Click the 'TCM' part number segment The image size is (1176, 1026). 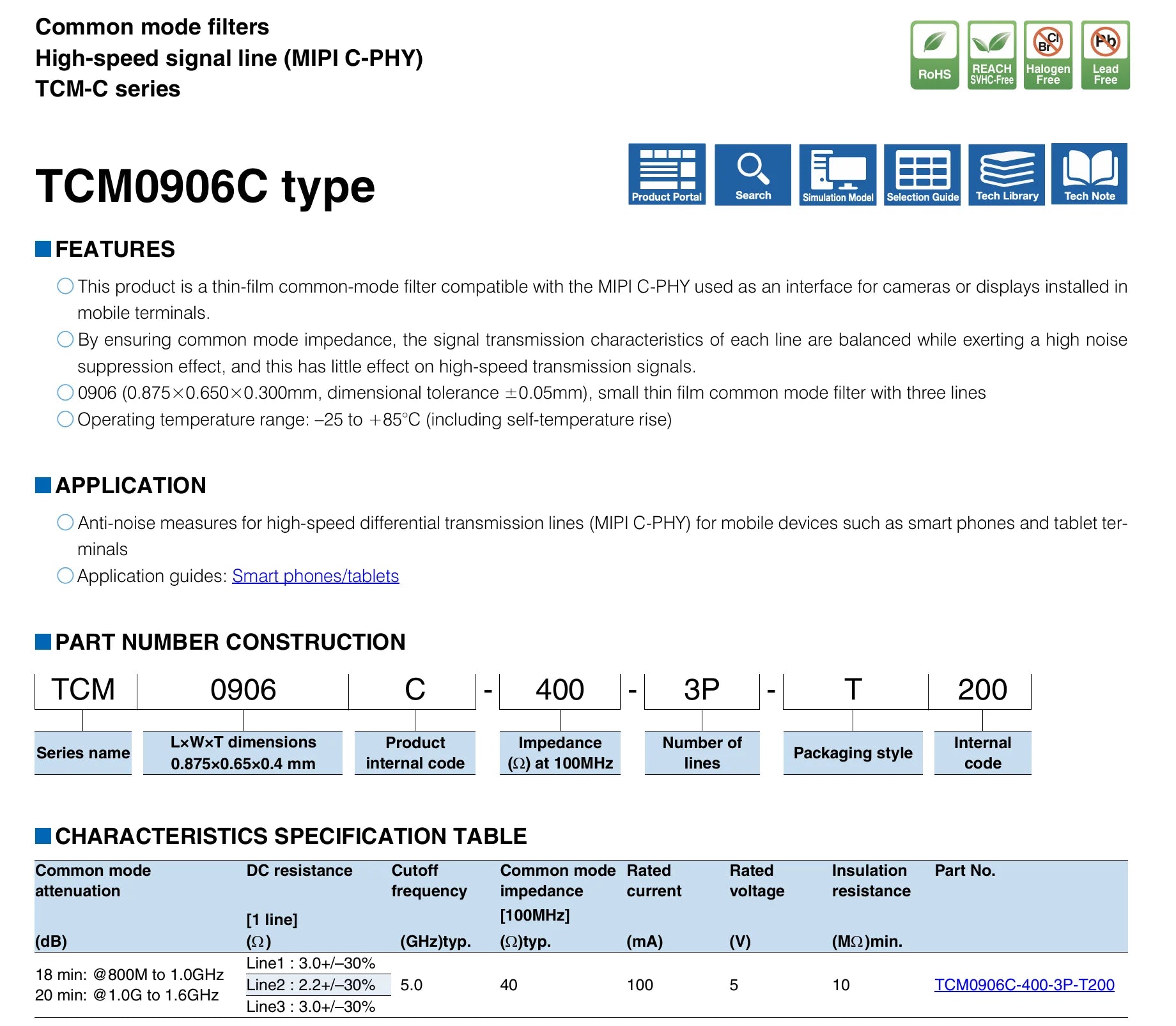pyautogui.click(x=83, y=690)
